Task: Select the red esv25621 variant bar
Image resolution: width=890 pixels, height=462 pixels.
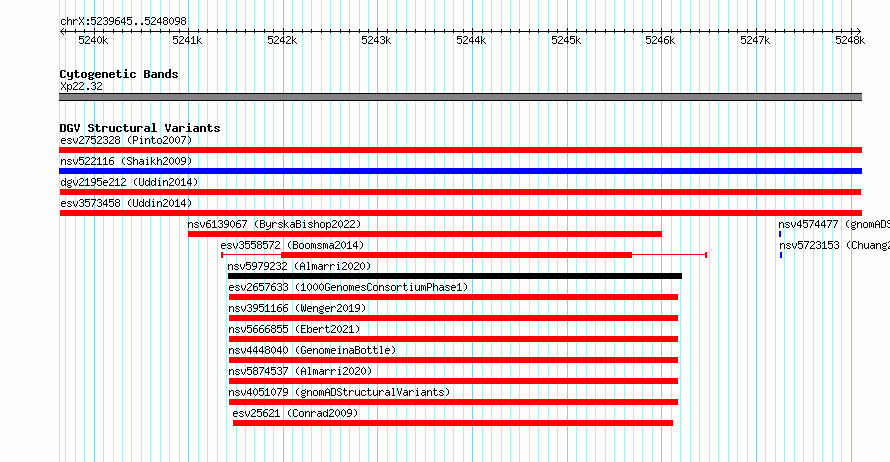Action: pos(453,423)
